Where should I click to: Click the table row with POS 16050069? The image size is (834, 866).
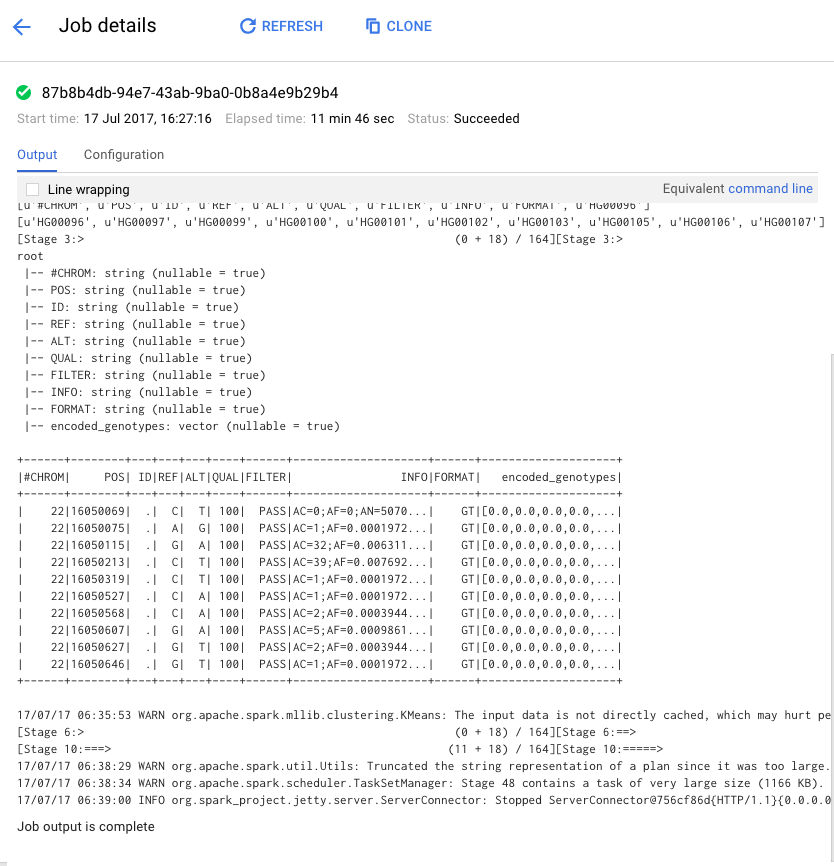tap(320, 511)
